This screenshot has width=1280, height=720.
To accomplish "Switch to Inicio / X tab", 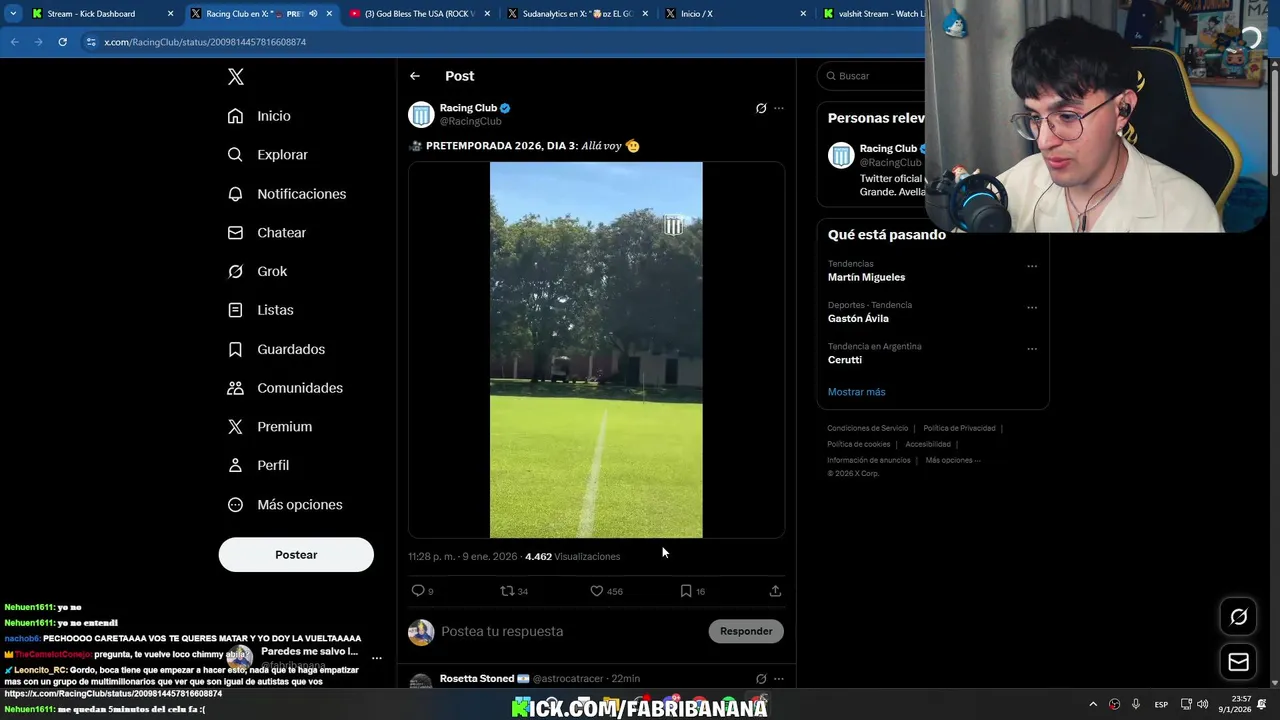I will [736, 14].
